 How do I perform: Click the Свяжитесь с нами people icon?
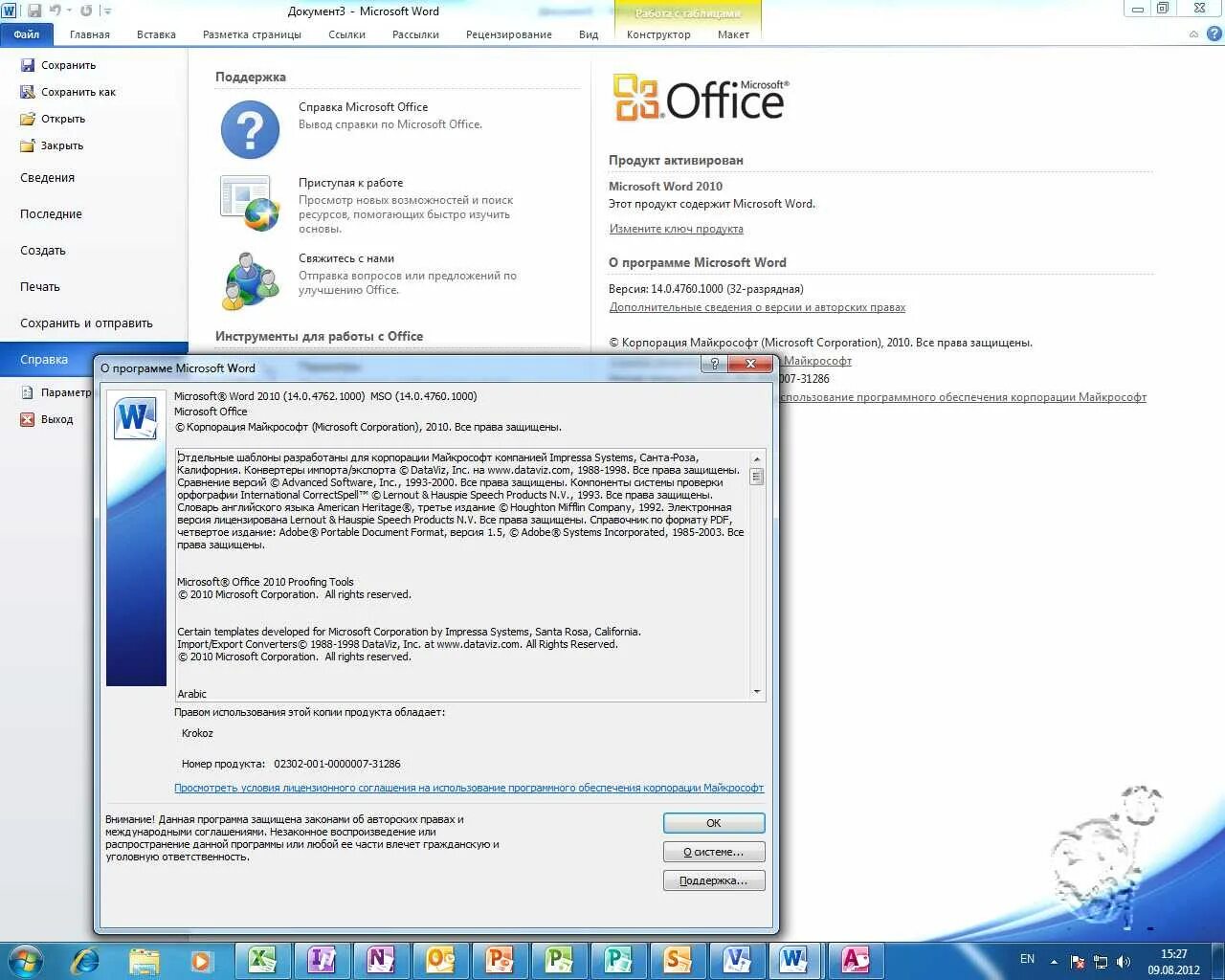point(250,279)
